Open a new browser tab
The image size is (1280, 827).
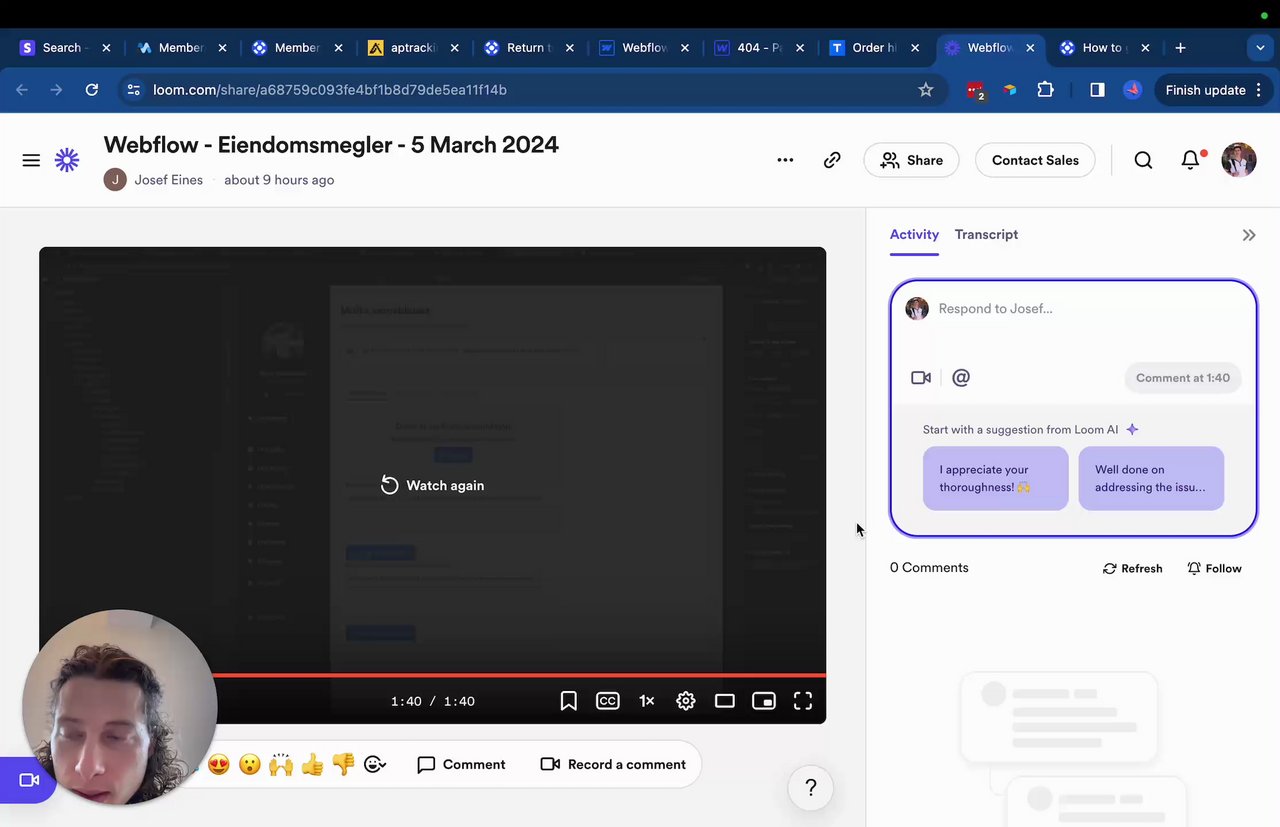(1180, 47)
